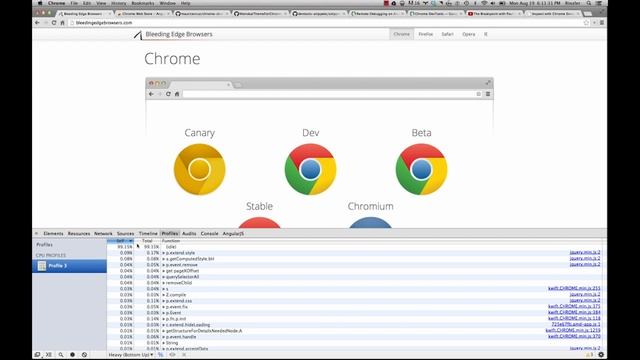Exclude selected function X icon
Screen dimensions: 640x360
pos(184,355)
